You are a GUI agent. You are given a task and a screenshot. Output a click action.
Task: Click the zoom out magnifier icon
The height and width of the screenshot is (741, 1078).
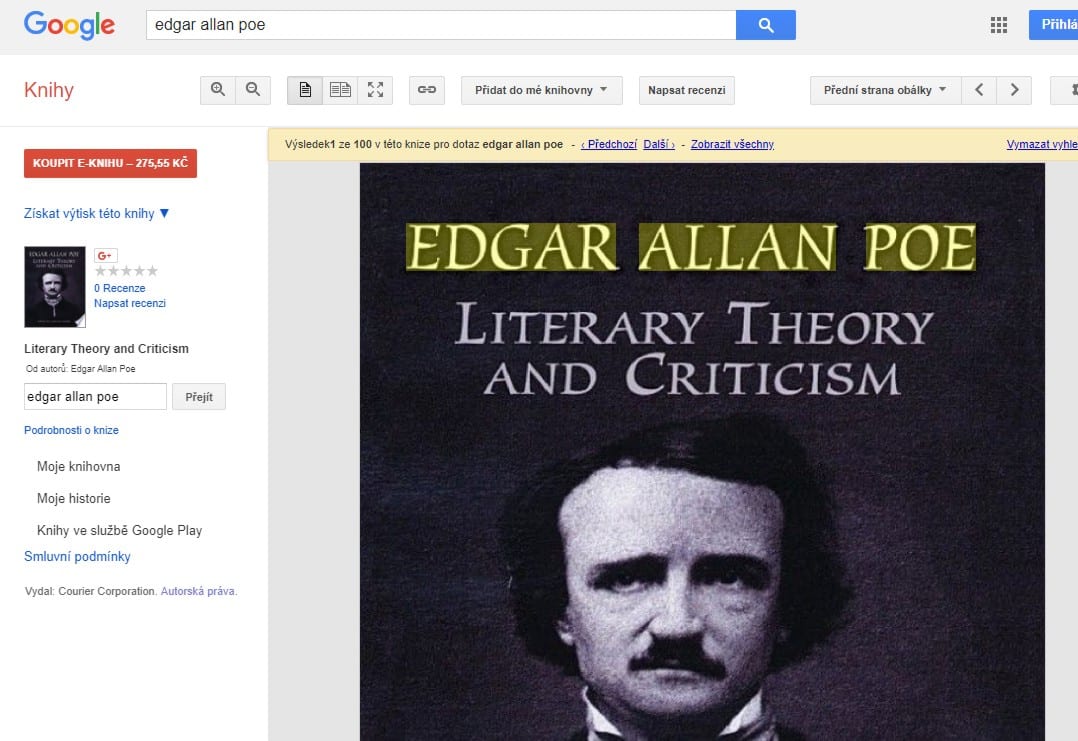tap(253, 90)
